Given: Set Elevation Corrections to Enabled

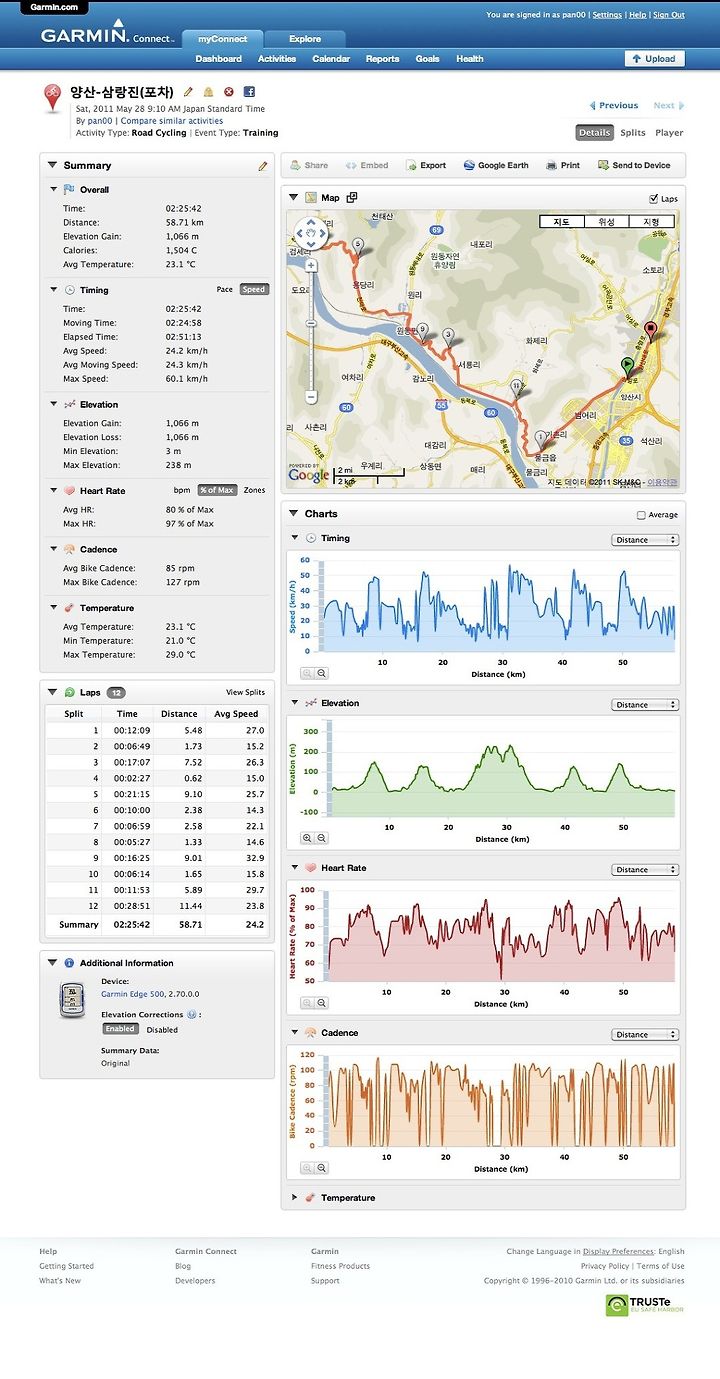Looking at the screenshot, I should coord(120,1029).
